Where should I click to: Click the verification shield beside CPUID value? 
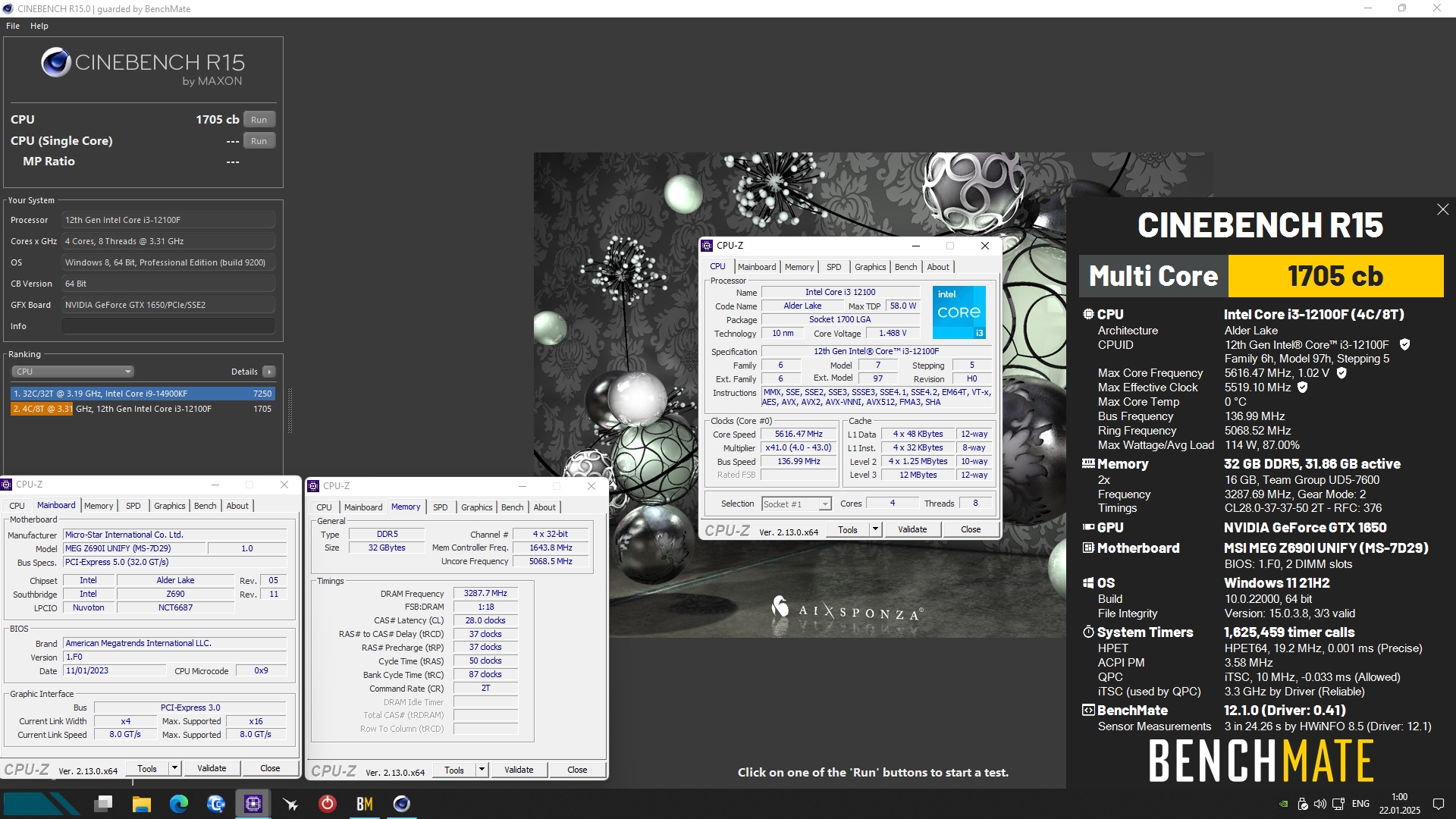coord(1404,344)
